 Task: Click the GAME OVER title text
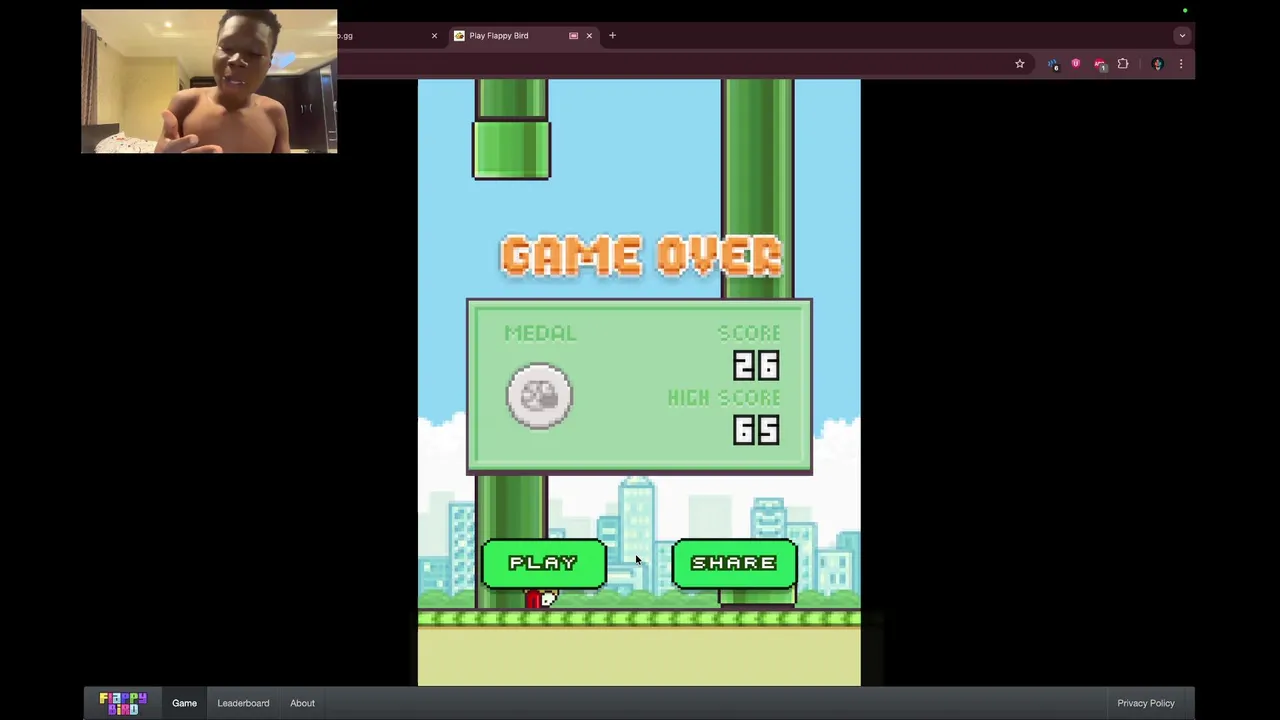[x=641, y=256]
